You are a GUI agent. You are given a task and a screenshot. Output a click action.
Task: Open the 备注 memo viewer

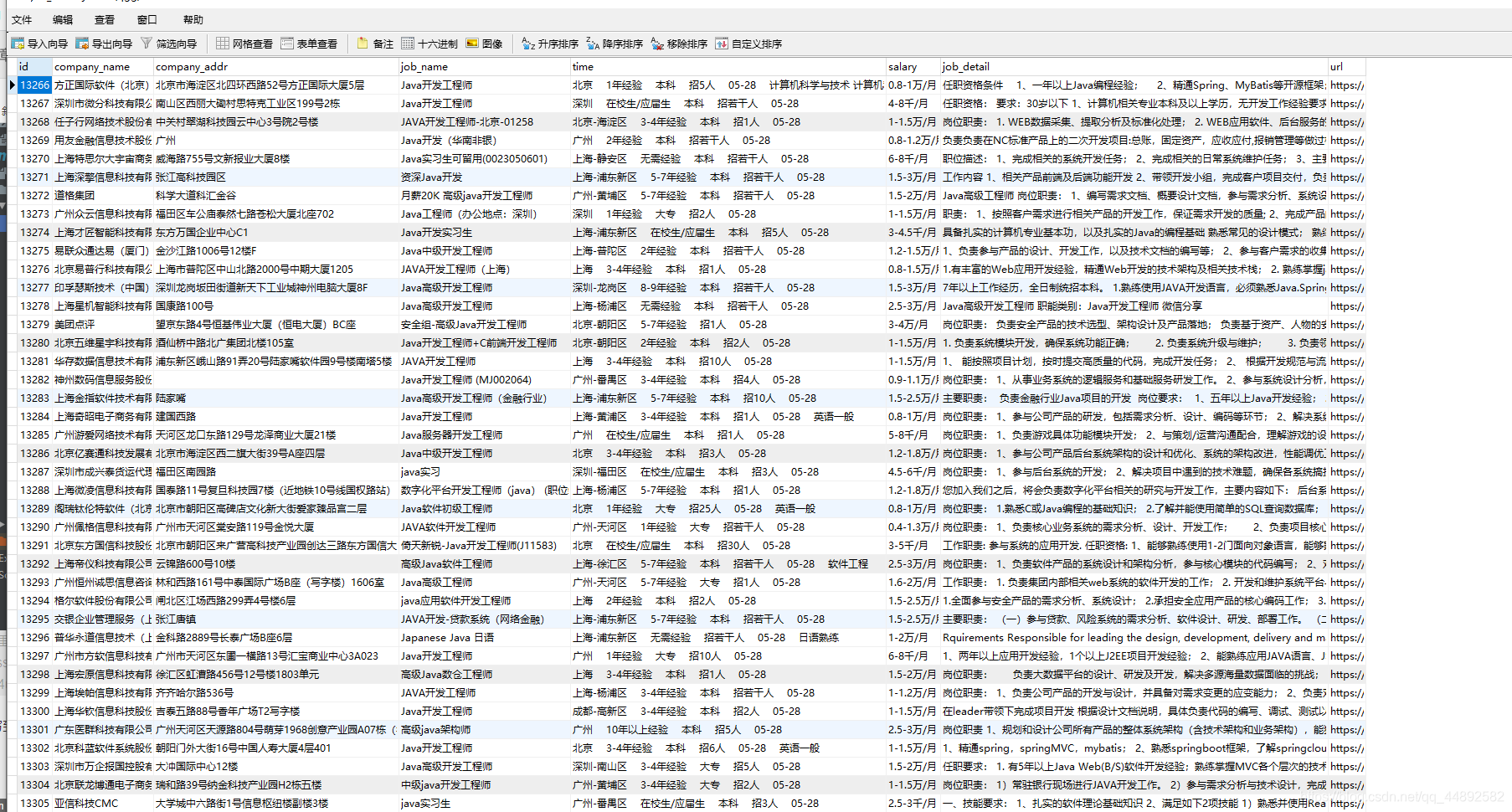coord(374,44)
